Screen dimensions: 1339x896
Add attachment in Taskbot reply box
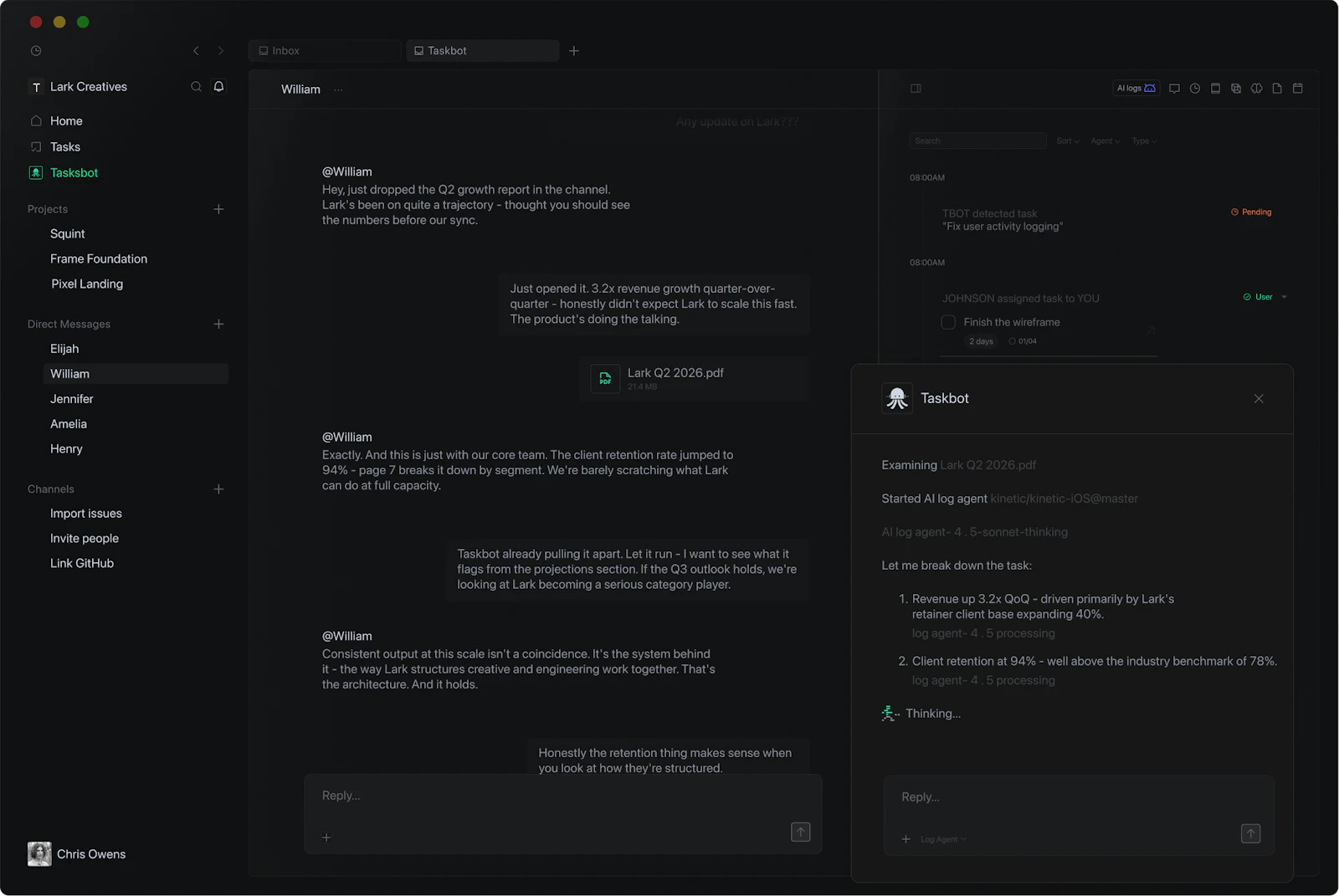[x=905, y=839]
